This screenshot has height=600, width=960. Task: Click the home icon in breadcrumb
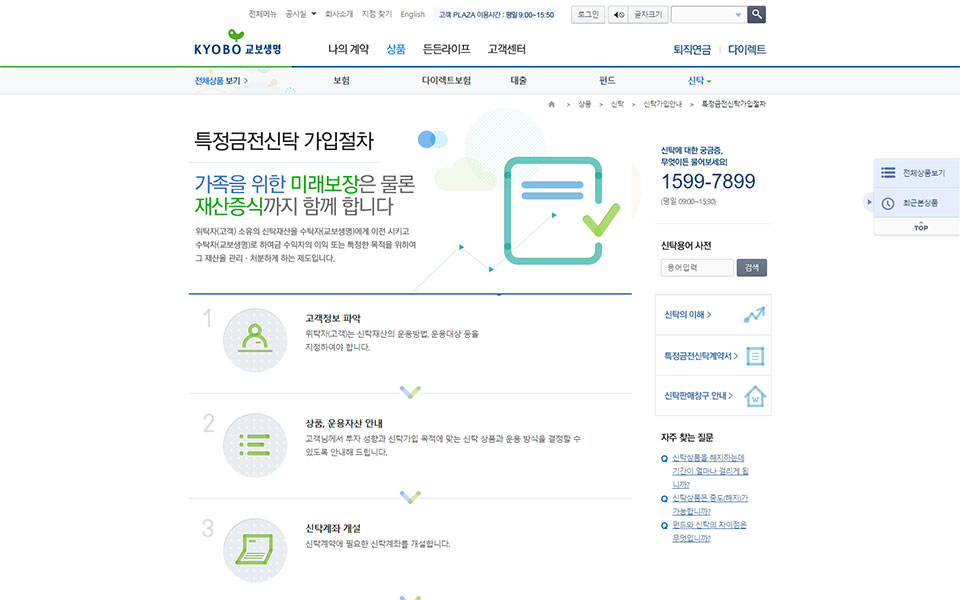click(x=551, y=104)
